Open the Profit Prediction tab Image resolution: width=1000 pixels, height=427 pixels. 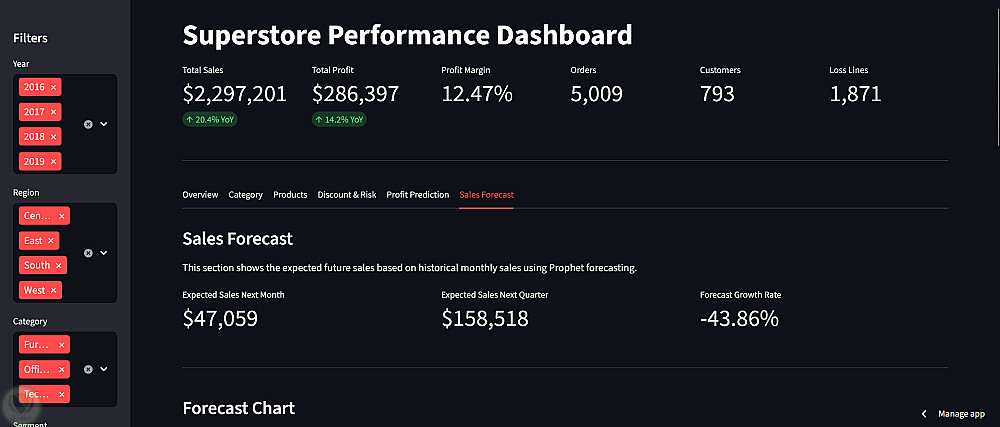click(417, 195)
